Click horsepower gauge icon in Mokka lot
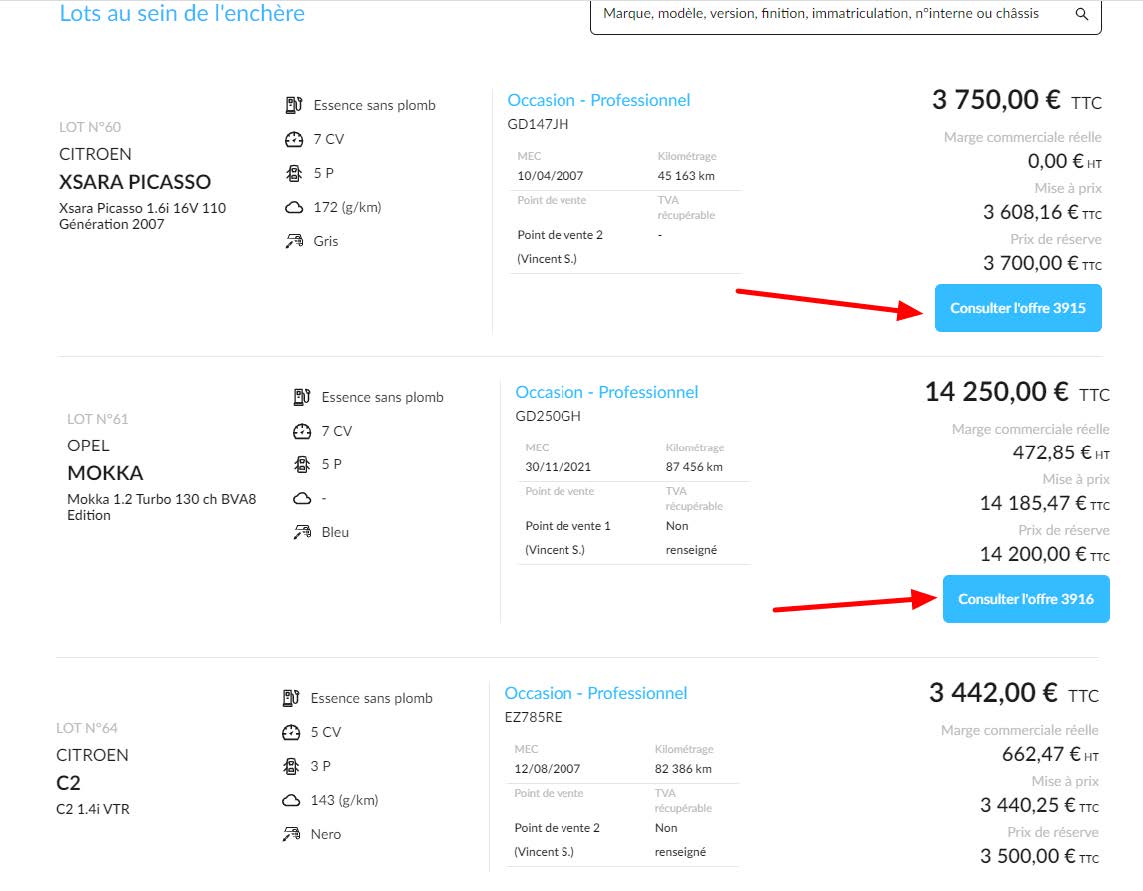Screen dimensions: 1143x891 (302, 432)
